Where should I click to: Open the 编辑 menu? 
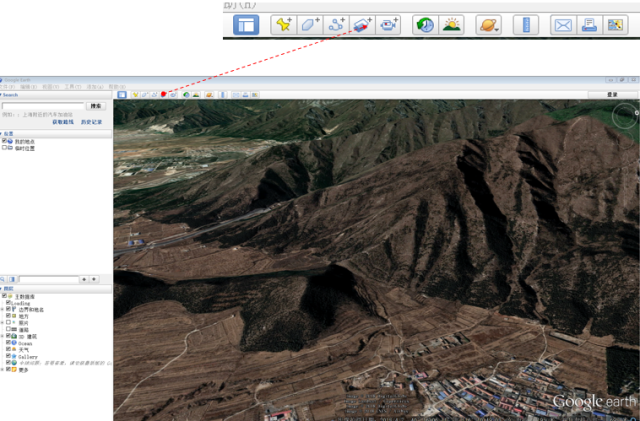[29, 87]
